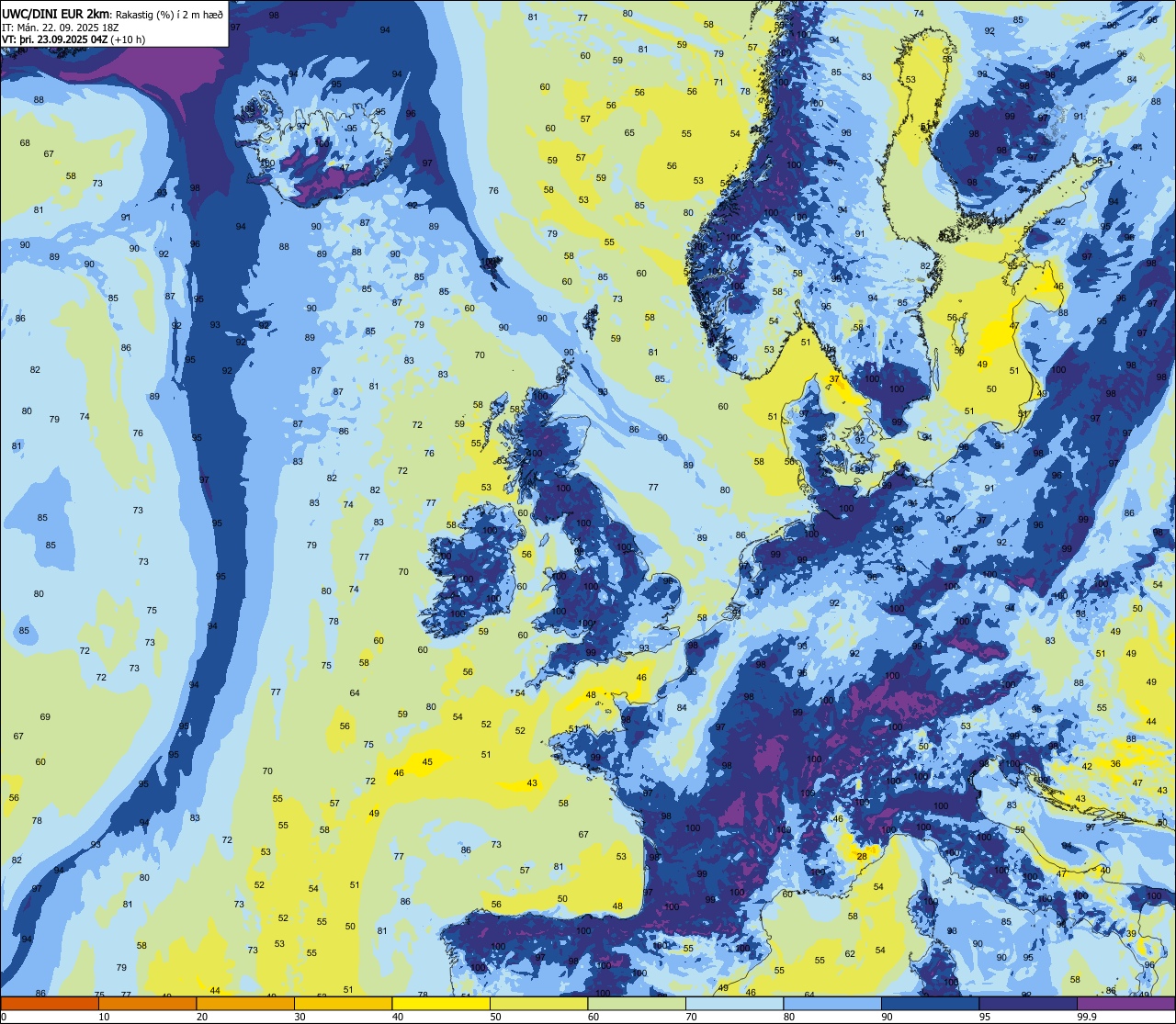
Task: Click the legend label 30
Action: coord(300,1017)
